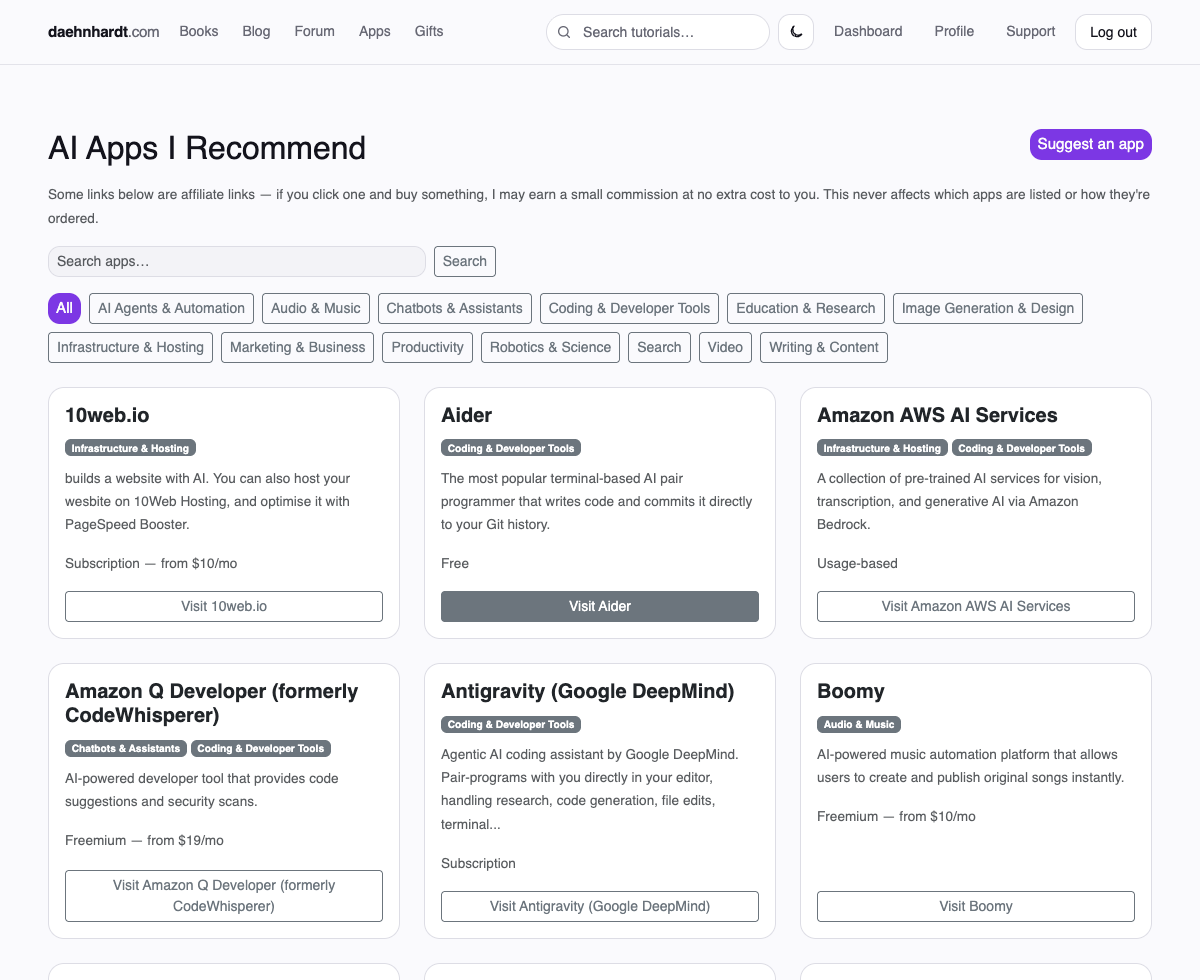Viewport: 1200px width, 980px height.
Task: Click Visit Amazon Q Developer button
Action: click(224, 896)
